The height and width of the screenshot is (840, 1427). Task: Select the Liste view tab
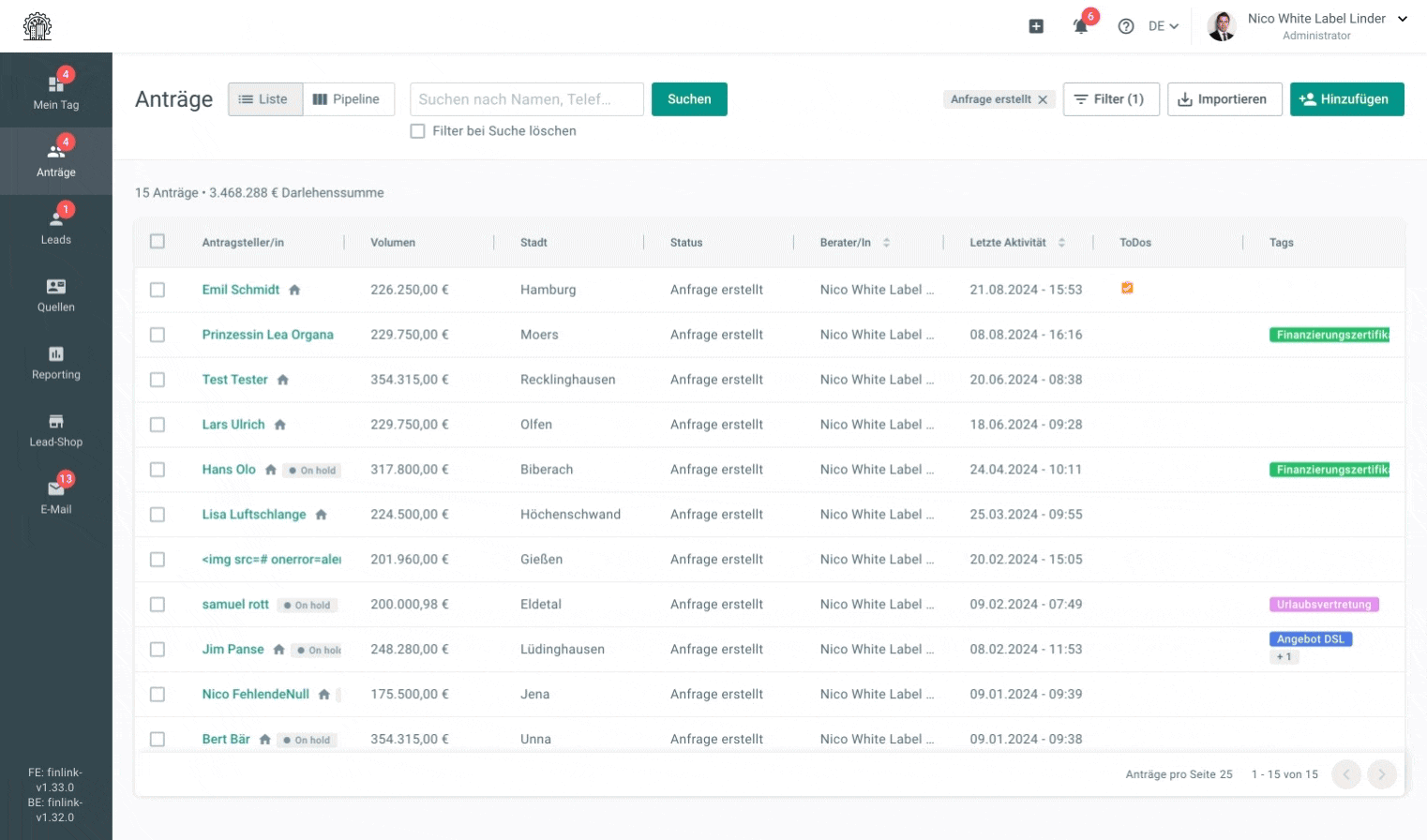(265, 98)
